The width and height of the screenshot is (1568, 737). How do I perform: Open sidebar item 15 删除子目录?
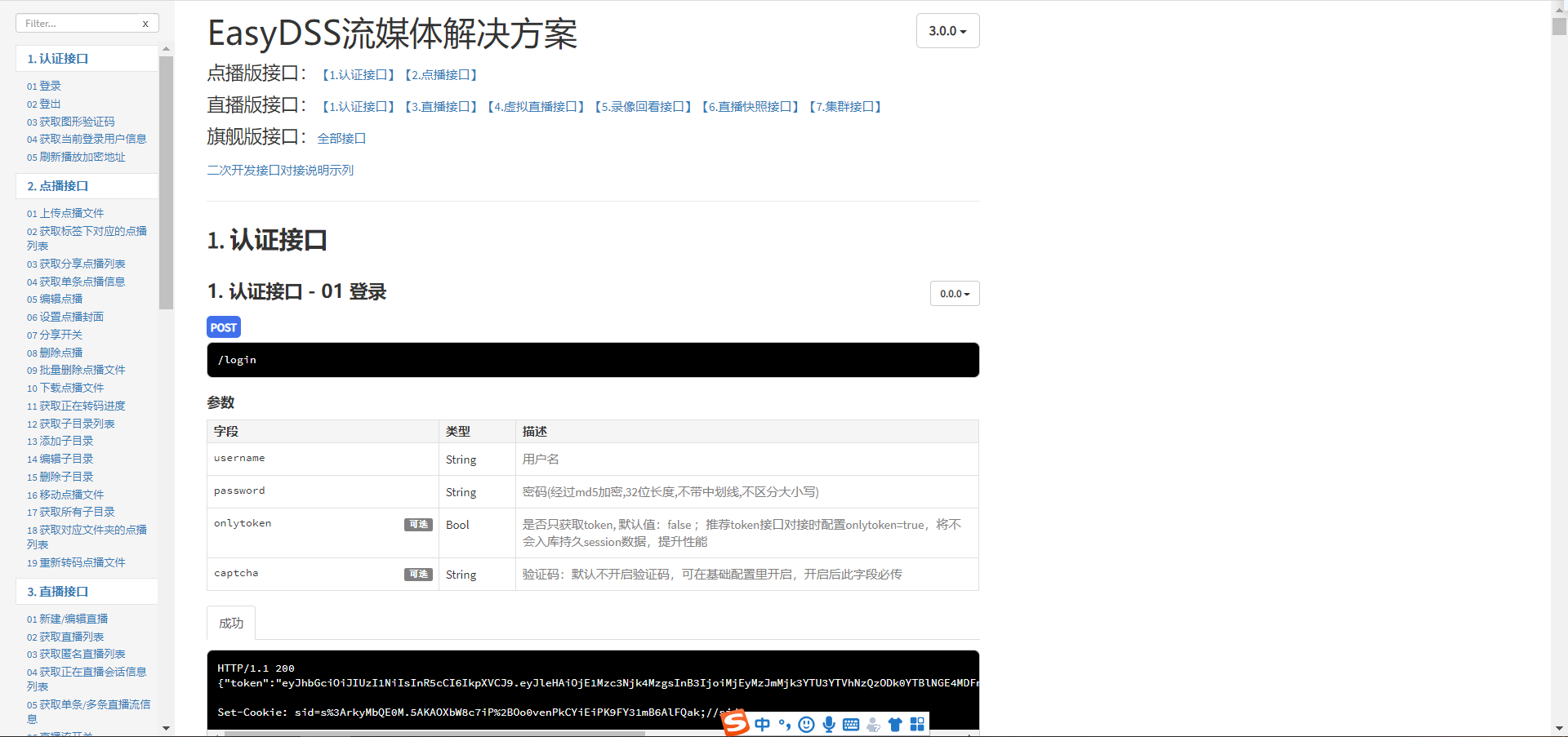[60, 477]
